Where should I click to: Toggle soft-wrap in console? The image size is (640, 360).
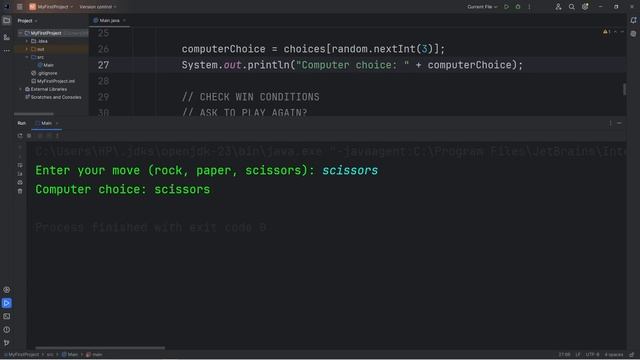tap(20, 165)
